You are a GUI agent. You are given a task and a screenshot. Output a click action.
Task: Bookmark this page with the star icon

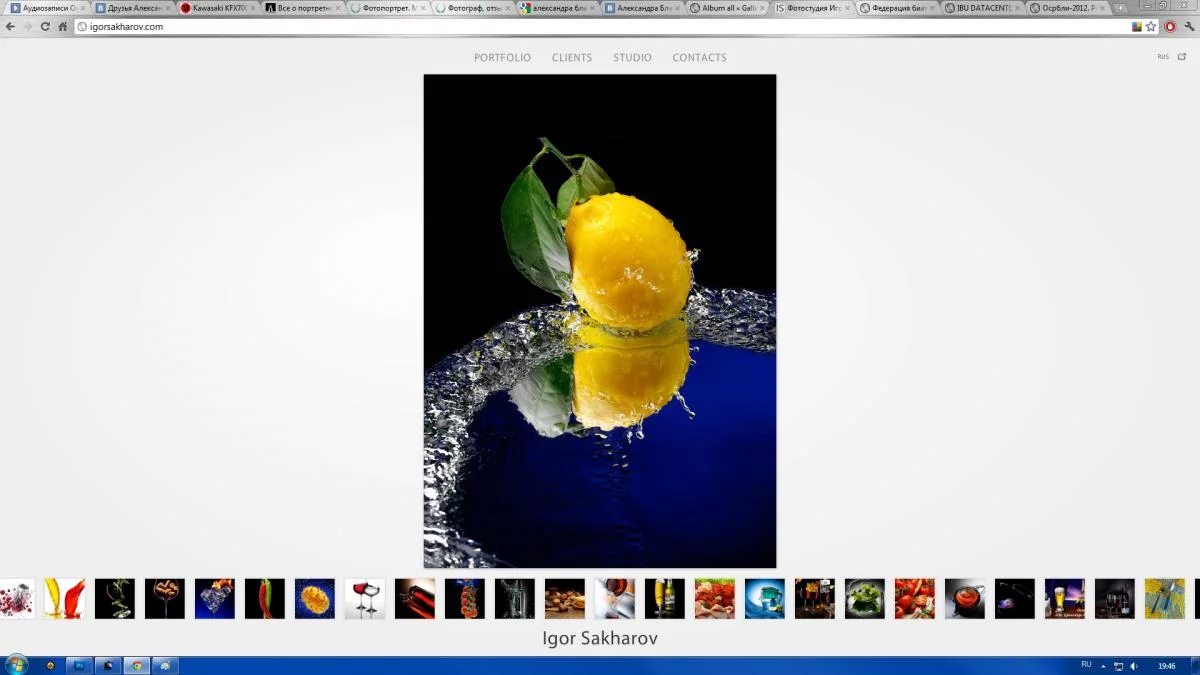[x=1151, y=27]
